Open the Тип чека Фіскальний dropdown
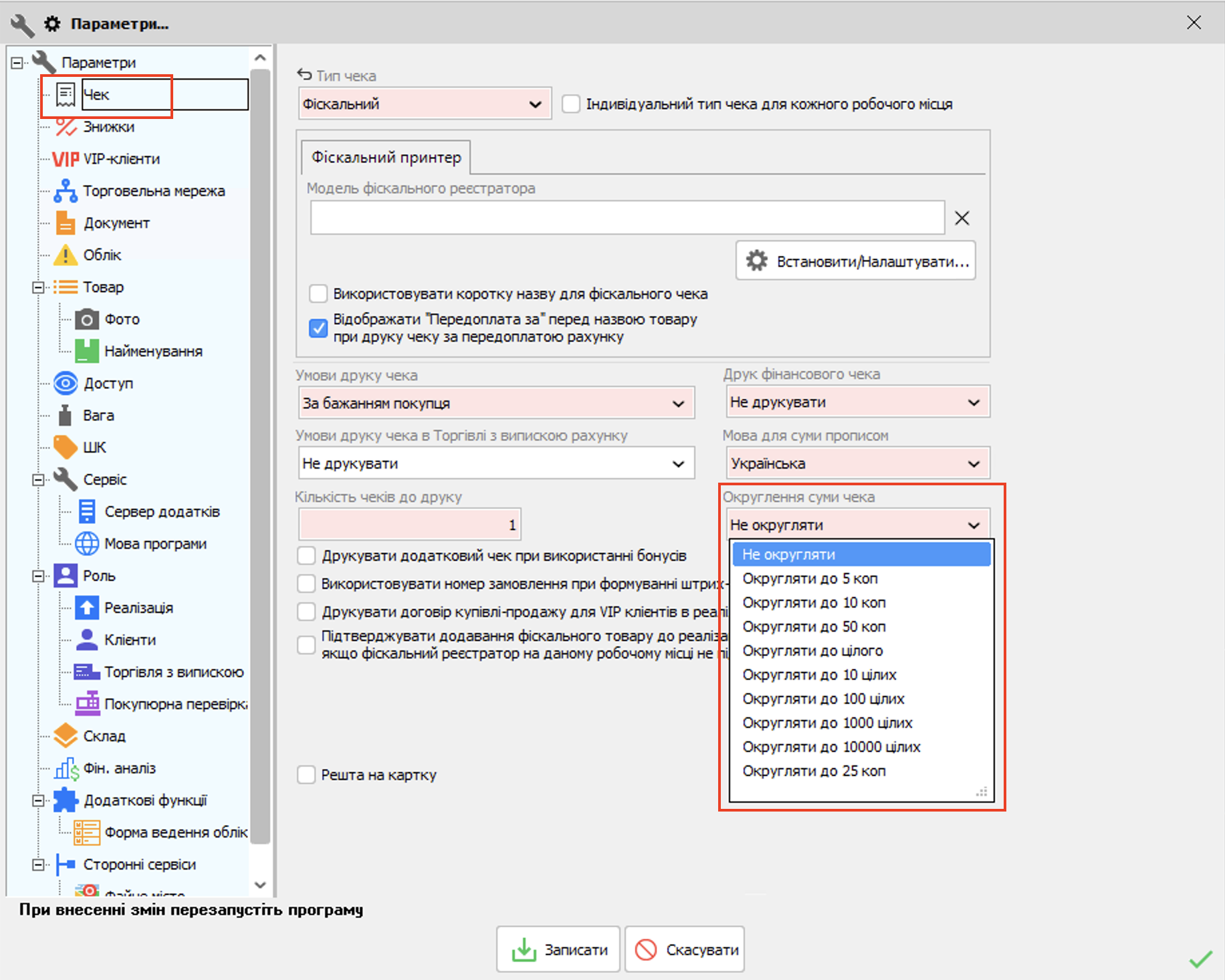 pos(425,104)
